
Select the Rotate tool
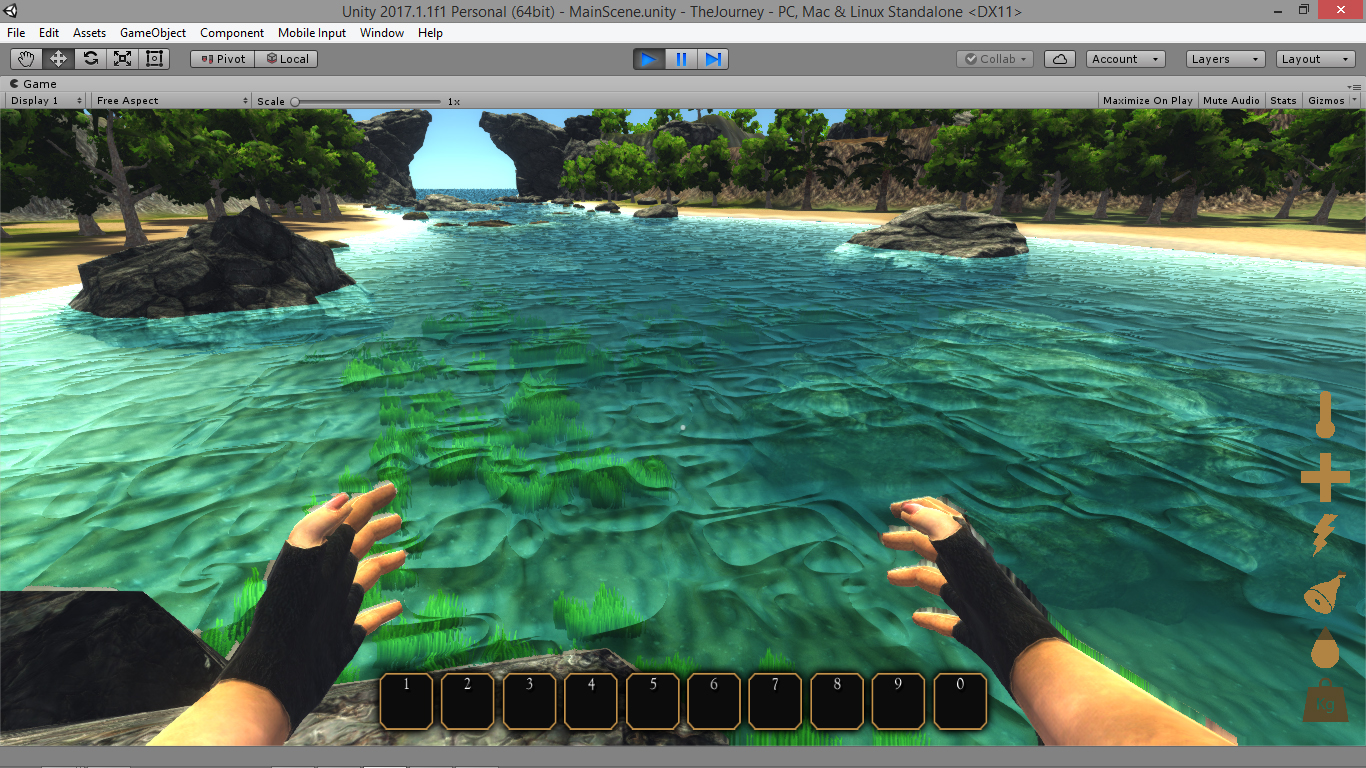click(90, 59)
